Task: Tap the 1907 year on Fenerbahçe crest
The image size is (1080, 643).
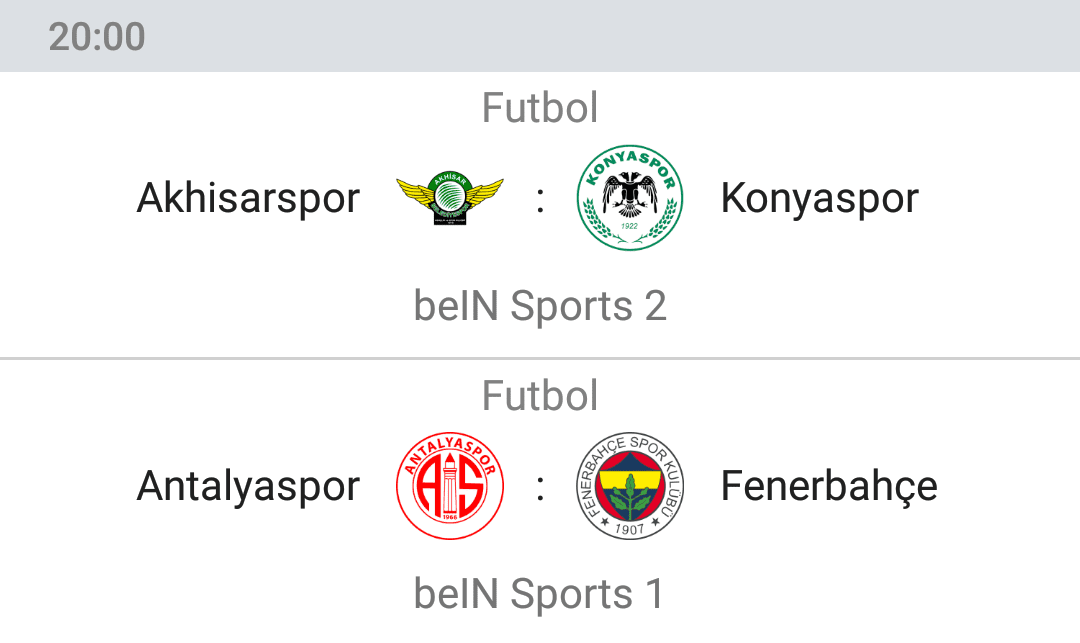Action: (x=629, y=528)
